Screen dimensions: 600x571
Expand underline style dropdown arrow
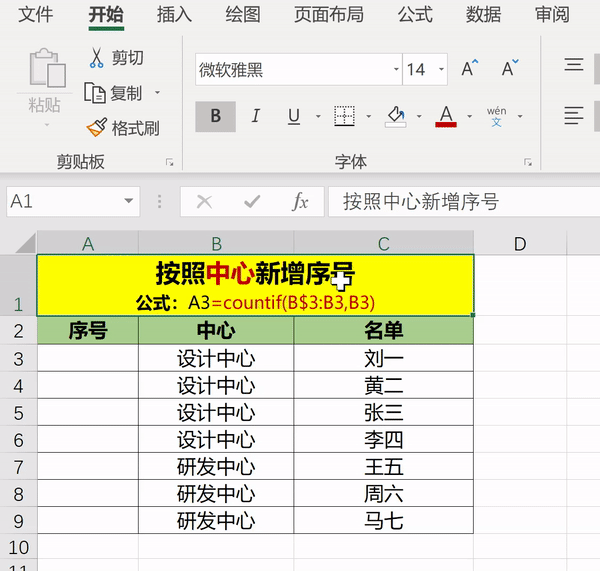point(318,116)
